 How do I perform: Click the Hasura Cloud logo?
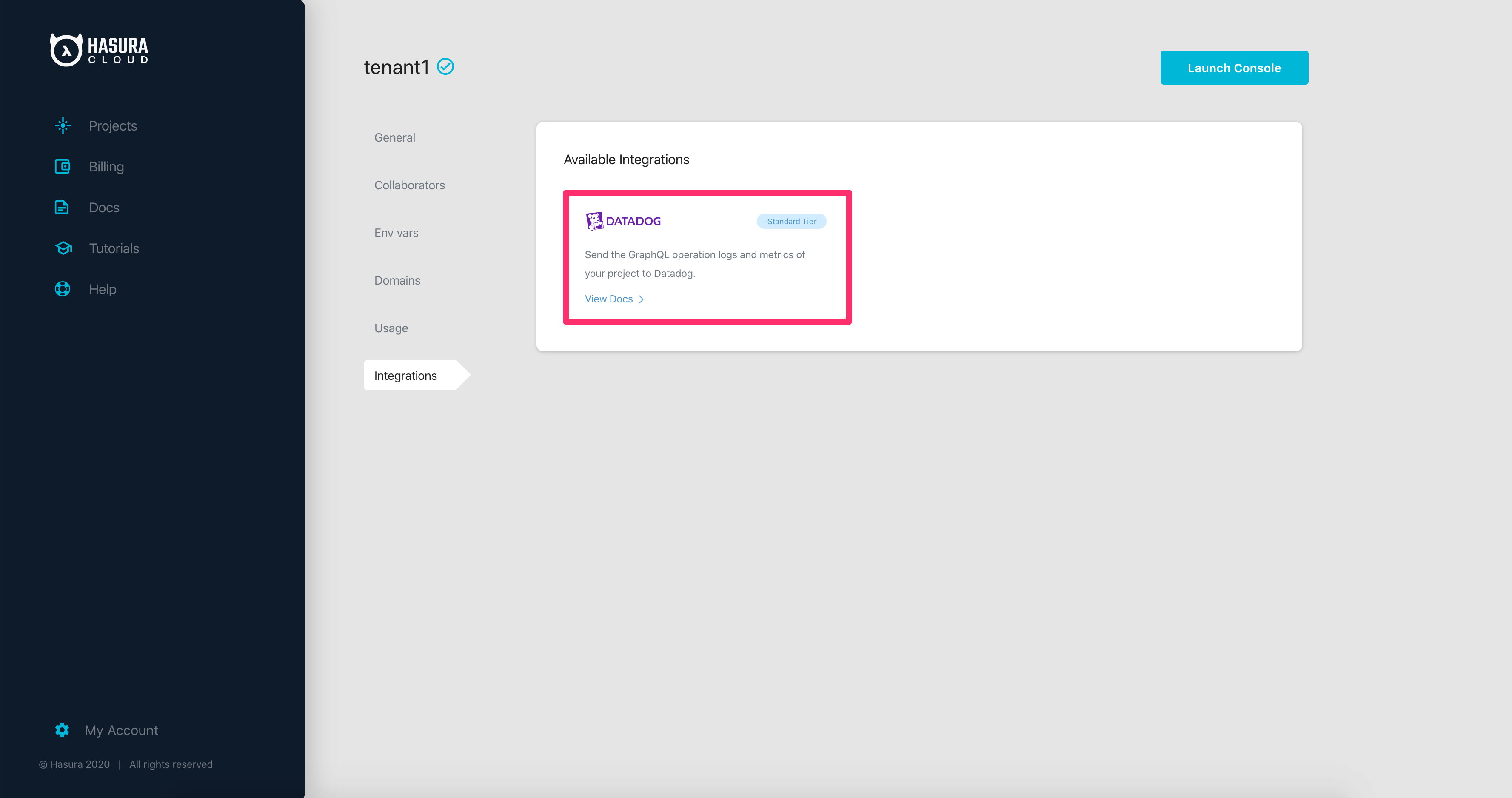pos(99,50)
